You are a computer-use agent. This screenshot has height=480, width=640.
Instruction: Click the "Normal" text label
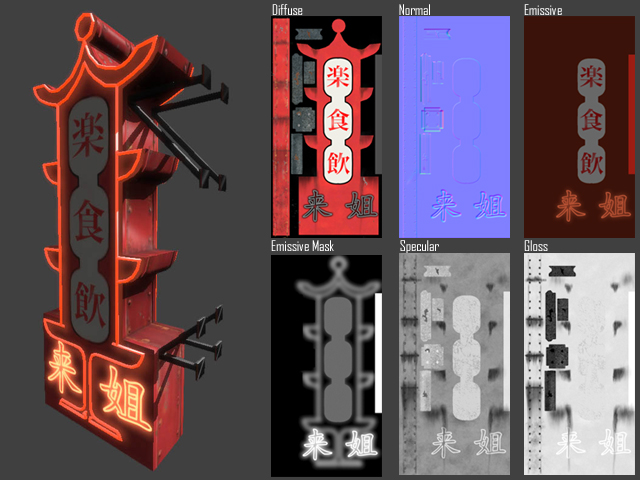click(x=415, y=10)
